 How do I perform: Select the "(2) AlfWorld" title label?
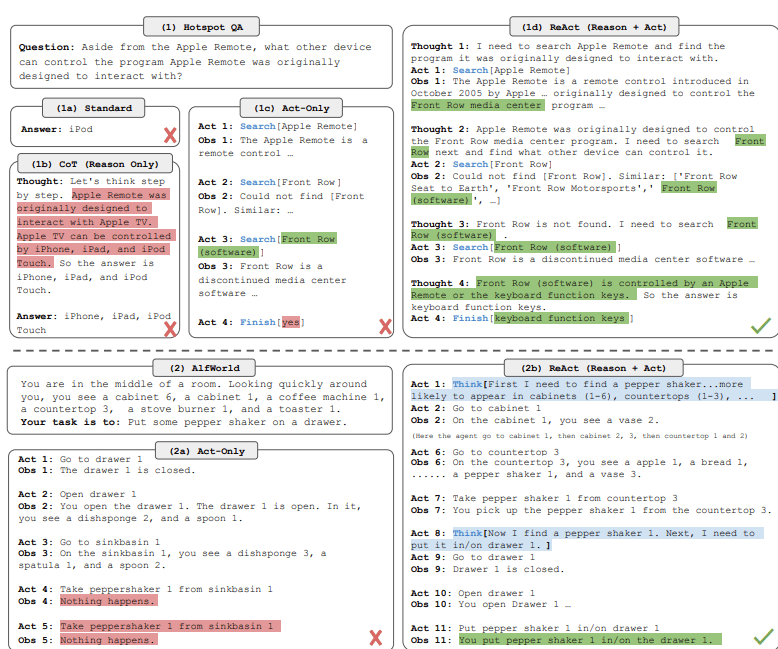tap(204, 368)
